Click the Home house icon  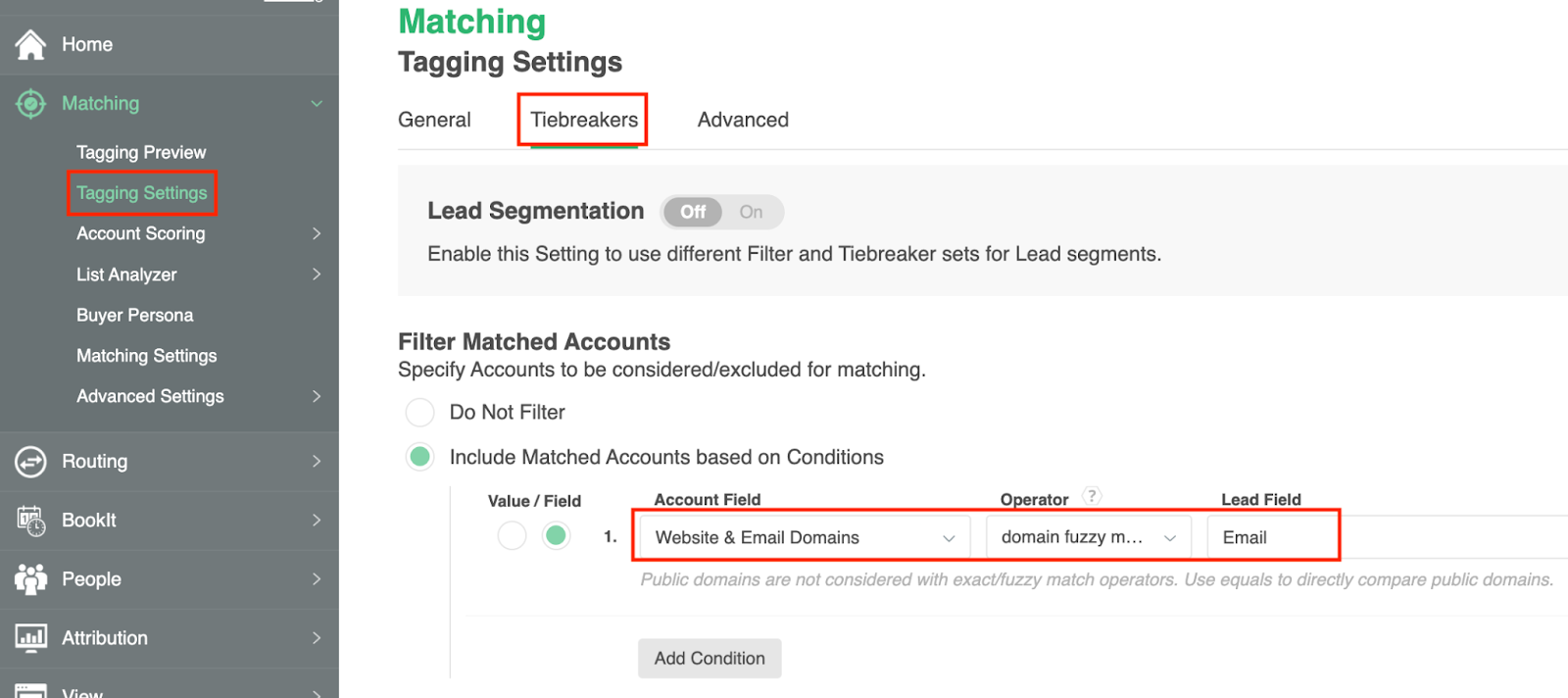(x=30, y=44)
